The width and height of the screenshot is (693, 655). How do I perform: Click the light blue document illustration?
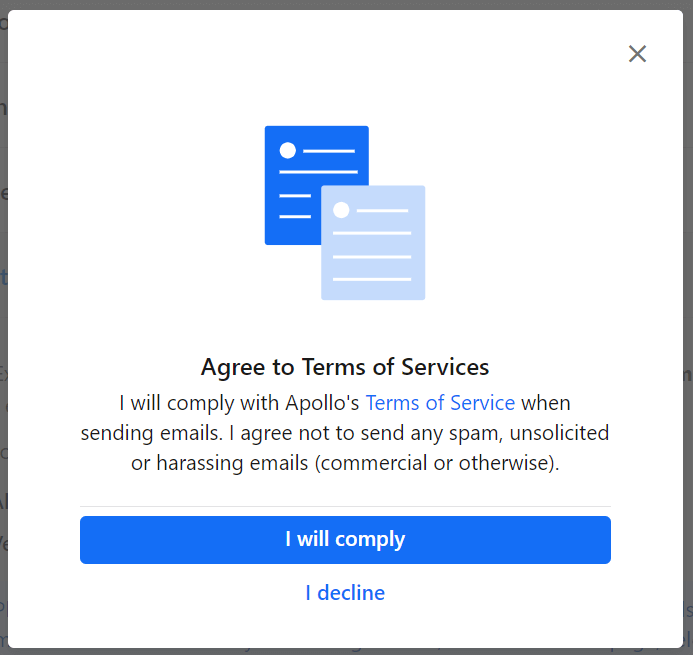373,243
